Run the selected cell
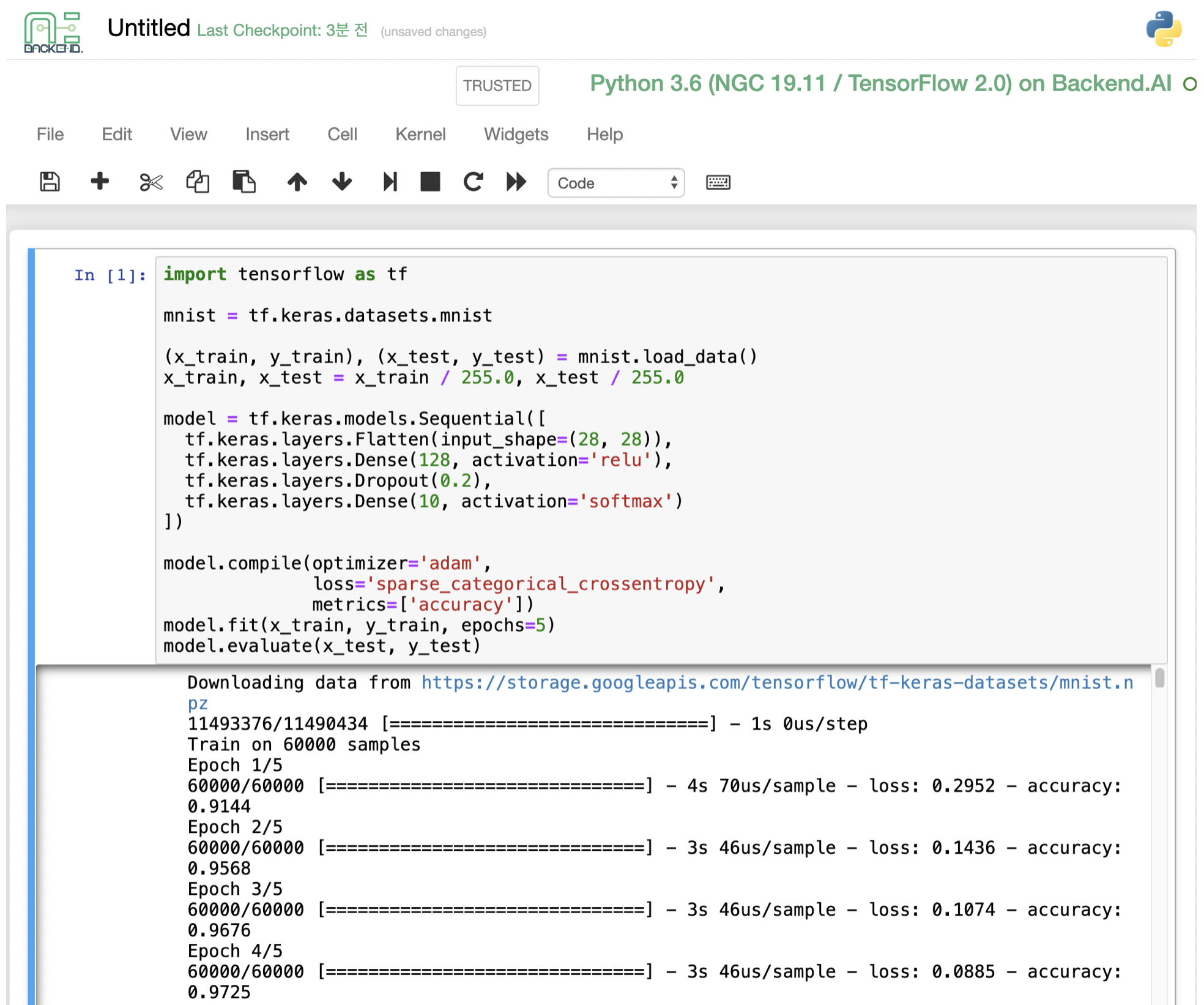Viewport: 1204px width, 1005px height. (390, 182)
